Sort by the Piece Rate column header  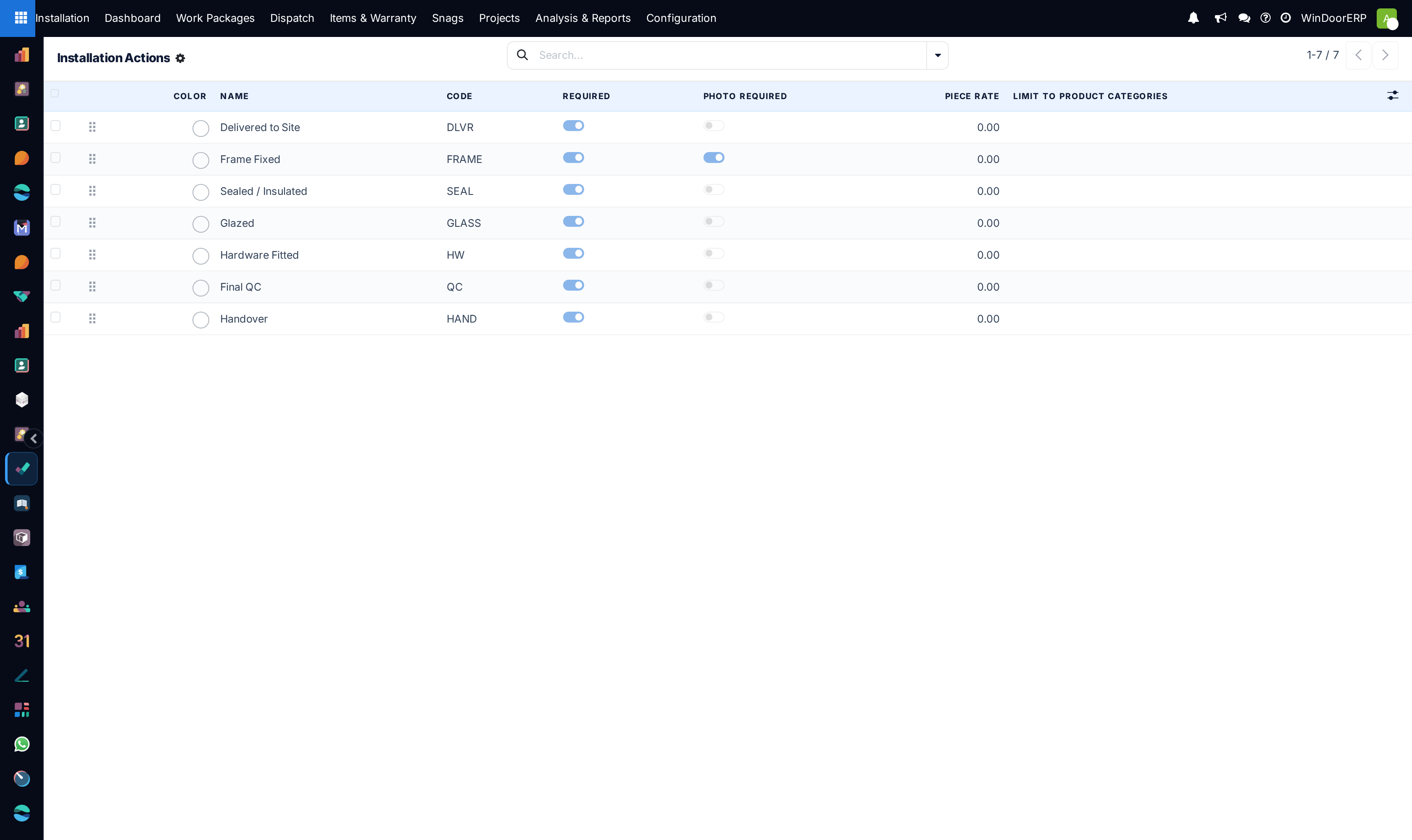click(x=972, y=96)
